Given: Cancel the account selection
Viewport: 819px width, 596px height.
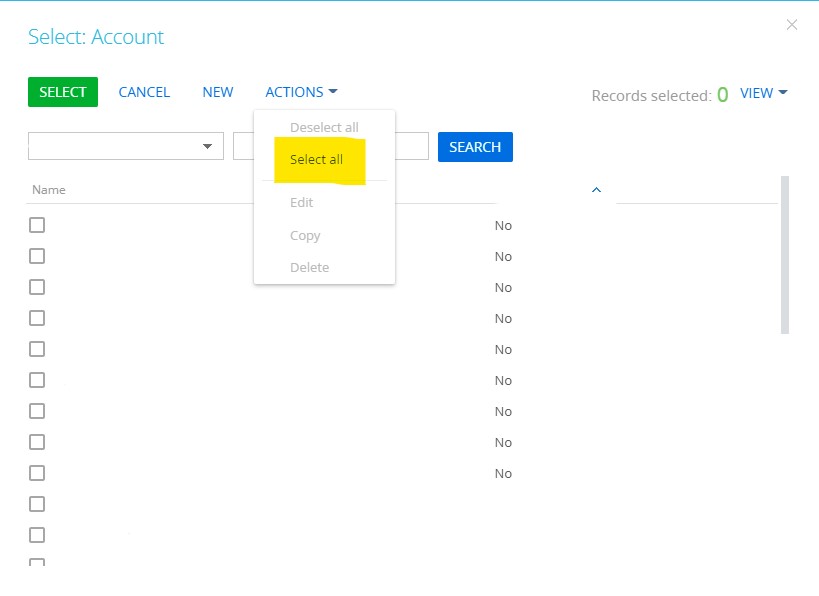Looking at the screenshot, I should [x=144, y=92].
